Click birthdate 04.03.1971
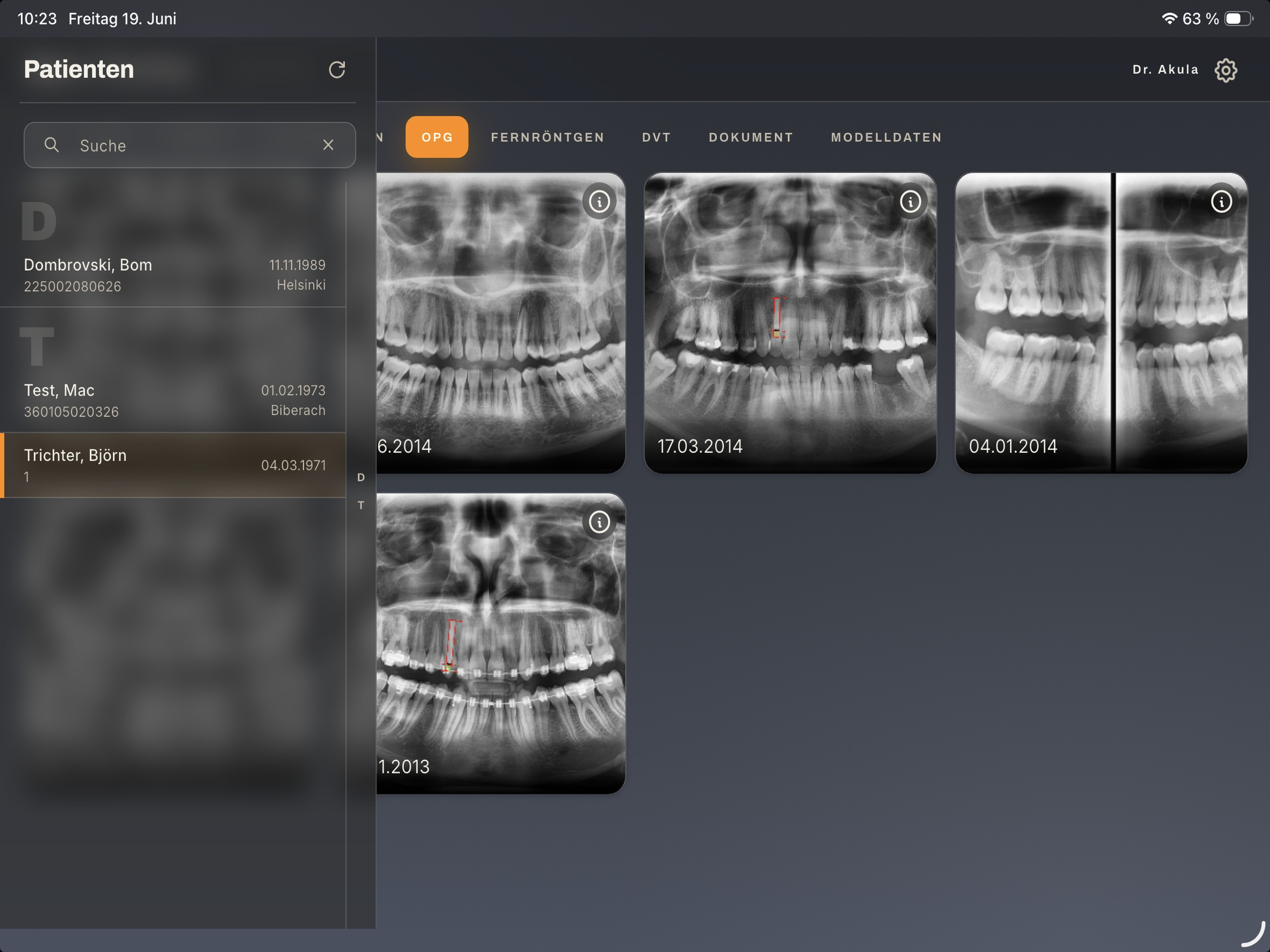The height and width of the screenshot is (952, 1270). pyautogui.click(x=293, y=465)
